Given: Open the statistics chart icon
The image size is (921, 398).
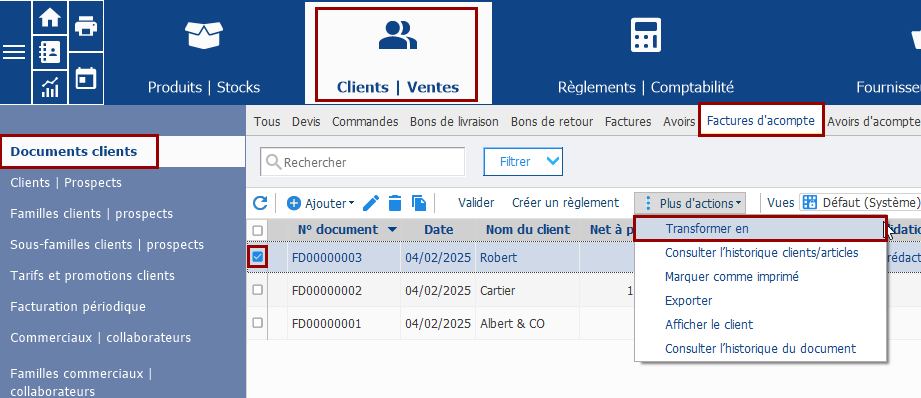Looking at the screenshot, I should click(x=50, y=87).
